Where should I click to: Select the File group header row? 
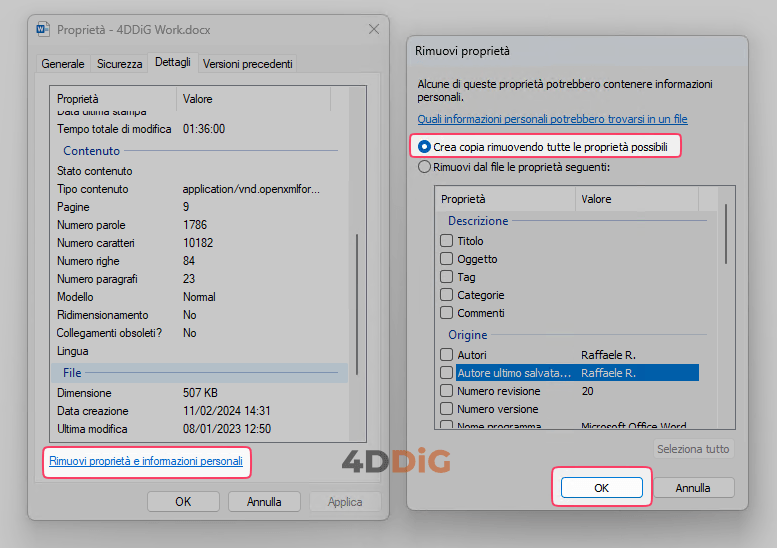click(200, 373)
